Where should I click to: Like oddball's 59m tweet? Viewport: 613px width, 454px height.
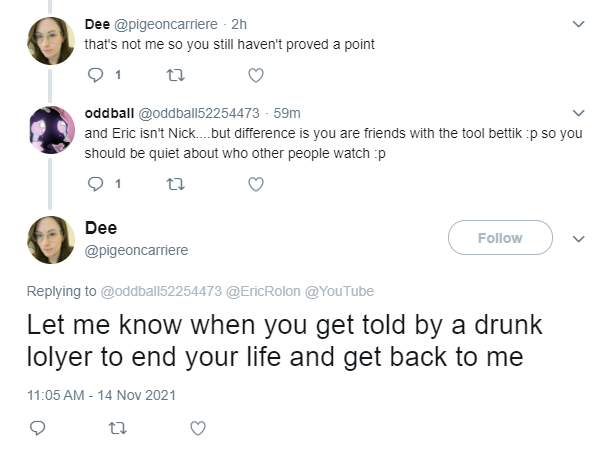coord(256,184)
